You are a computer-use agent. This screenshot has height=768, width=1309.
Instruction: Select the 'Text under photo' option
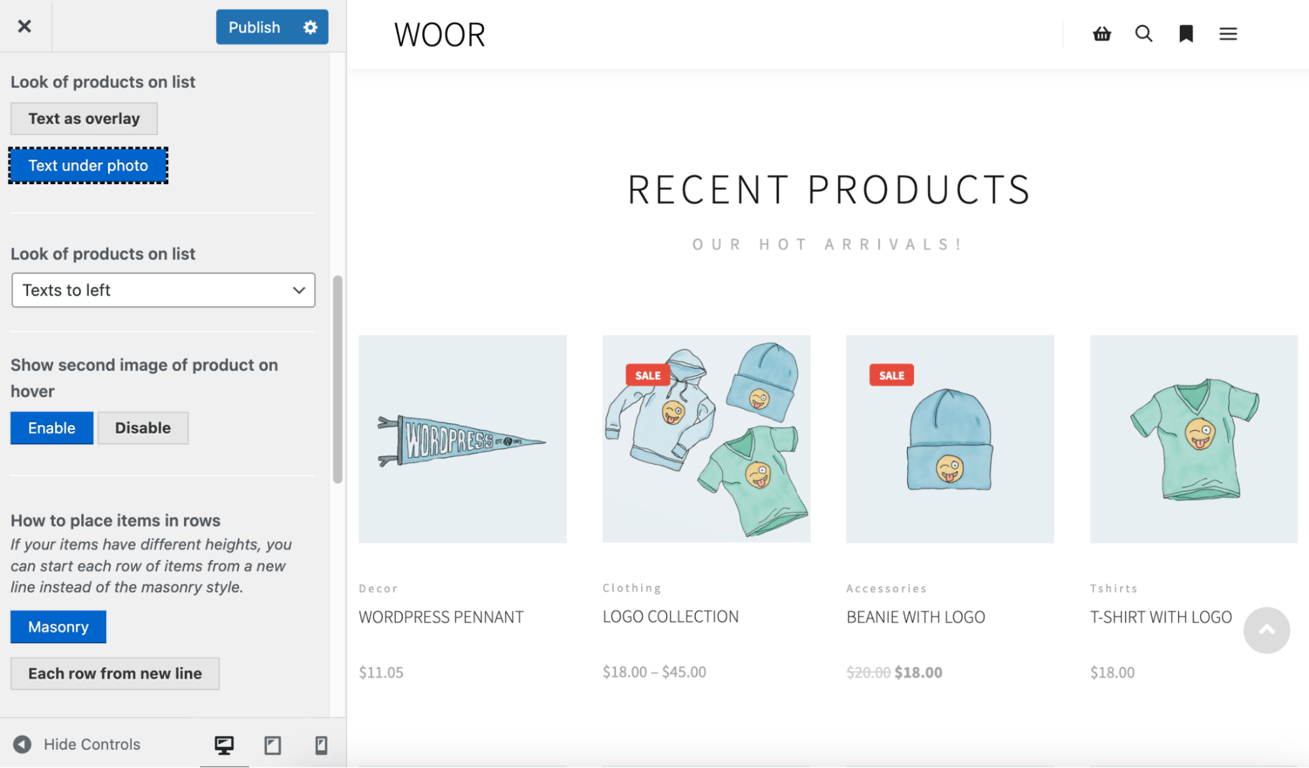pos(88,164)
